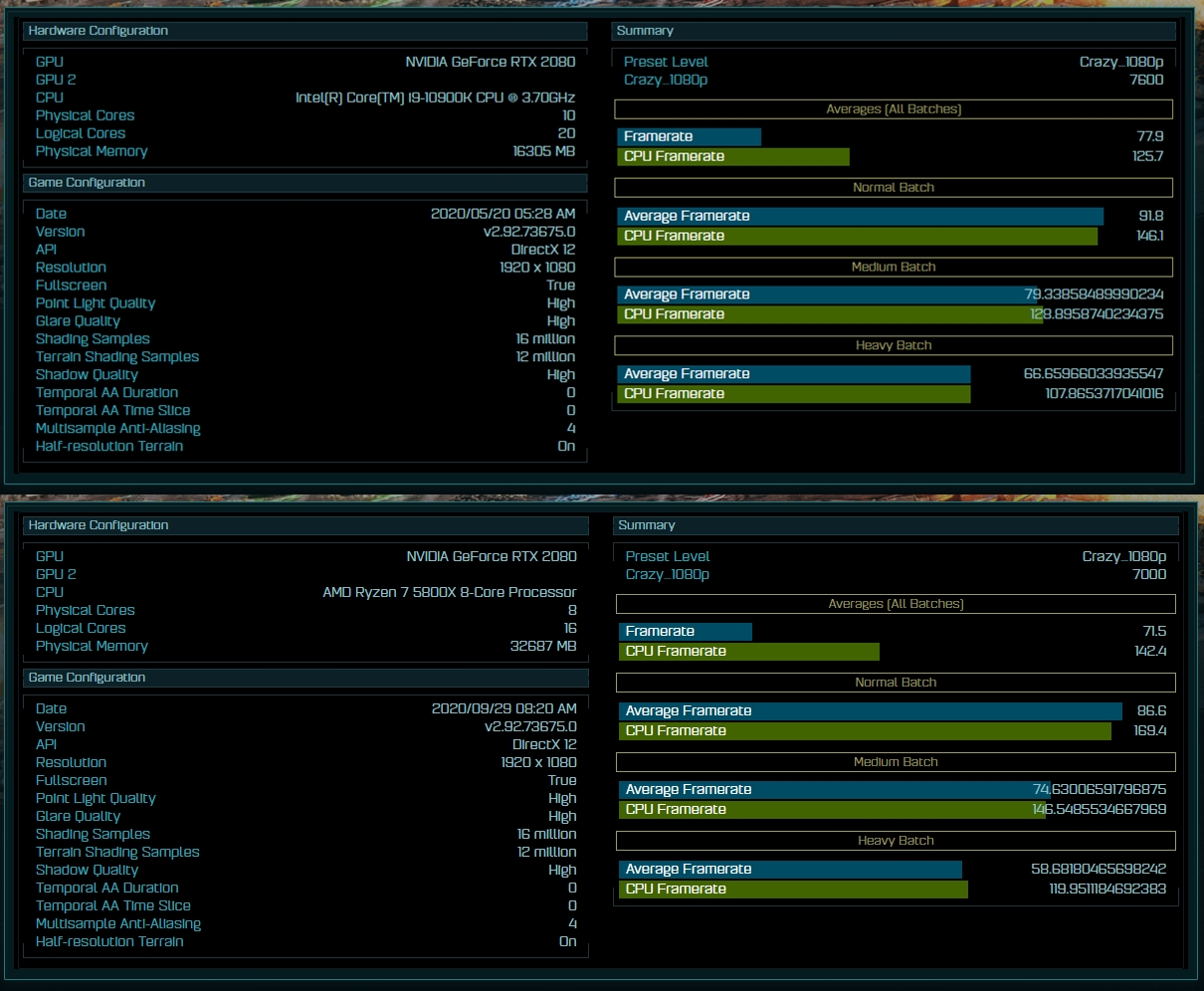Image resolution: width=1204 pixels, height=991 pixels.
Task: Select the Medium Batch value 79.33858489990234
Action: [1094, 295]
